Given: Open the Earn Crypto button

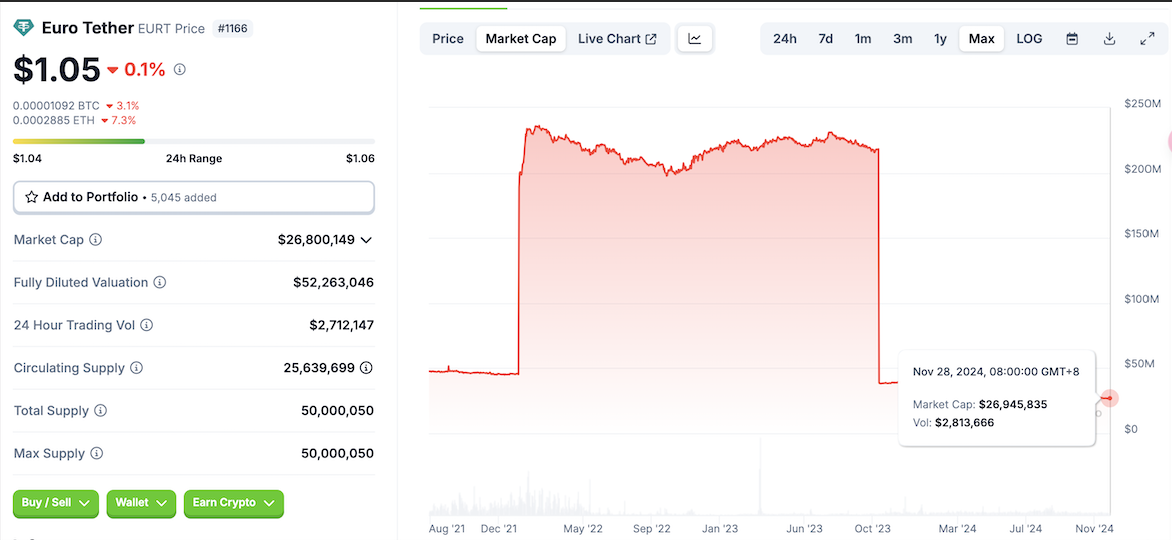Looking at the screenshot, I should tap(234, 503).
